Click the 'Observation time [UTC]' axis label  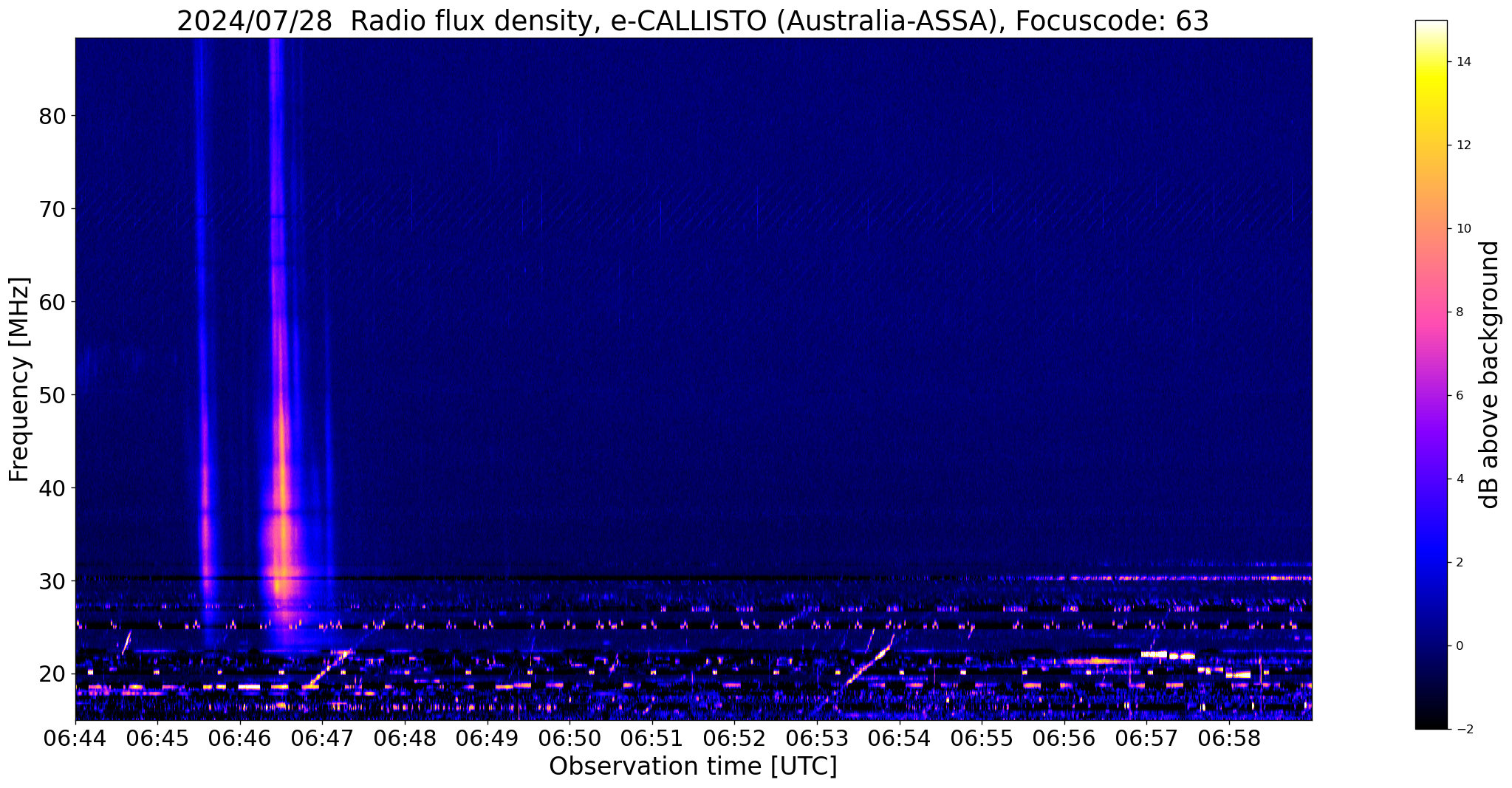693,767
